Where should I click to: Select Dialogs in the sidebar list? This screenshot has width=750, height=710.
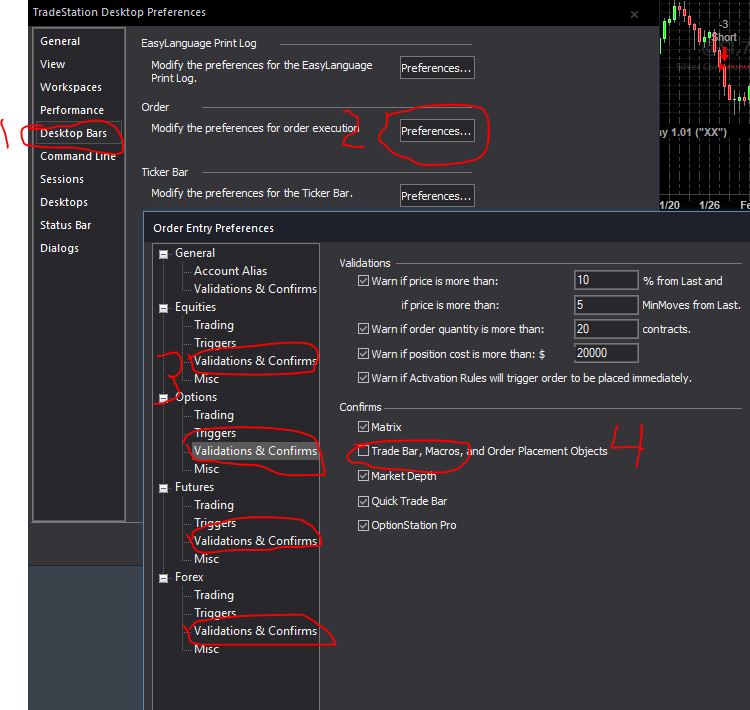tap(59, 248)
